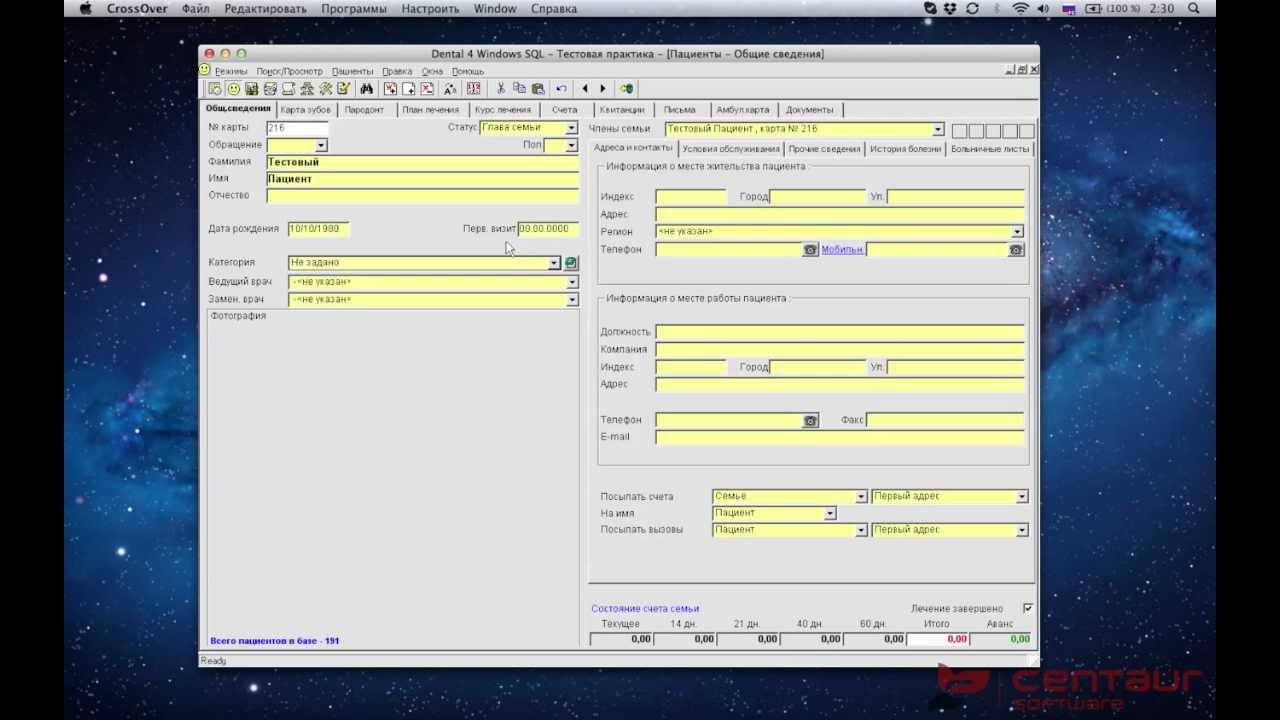Cut selection with the scissors icon

(501, 89)
